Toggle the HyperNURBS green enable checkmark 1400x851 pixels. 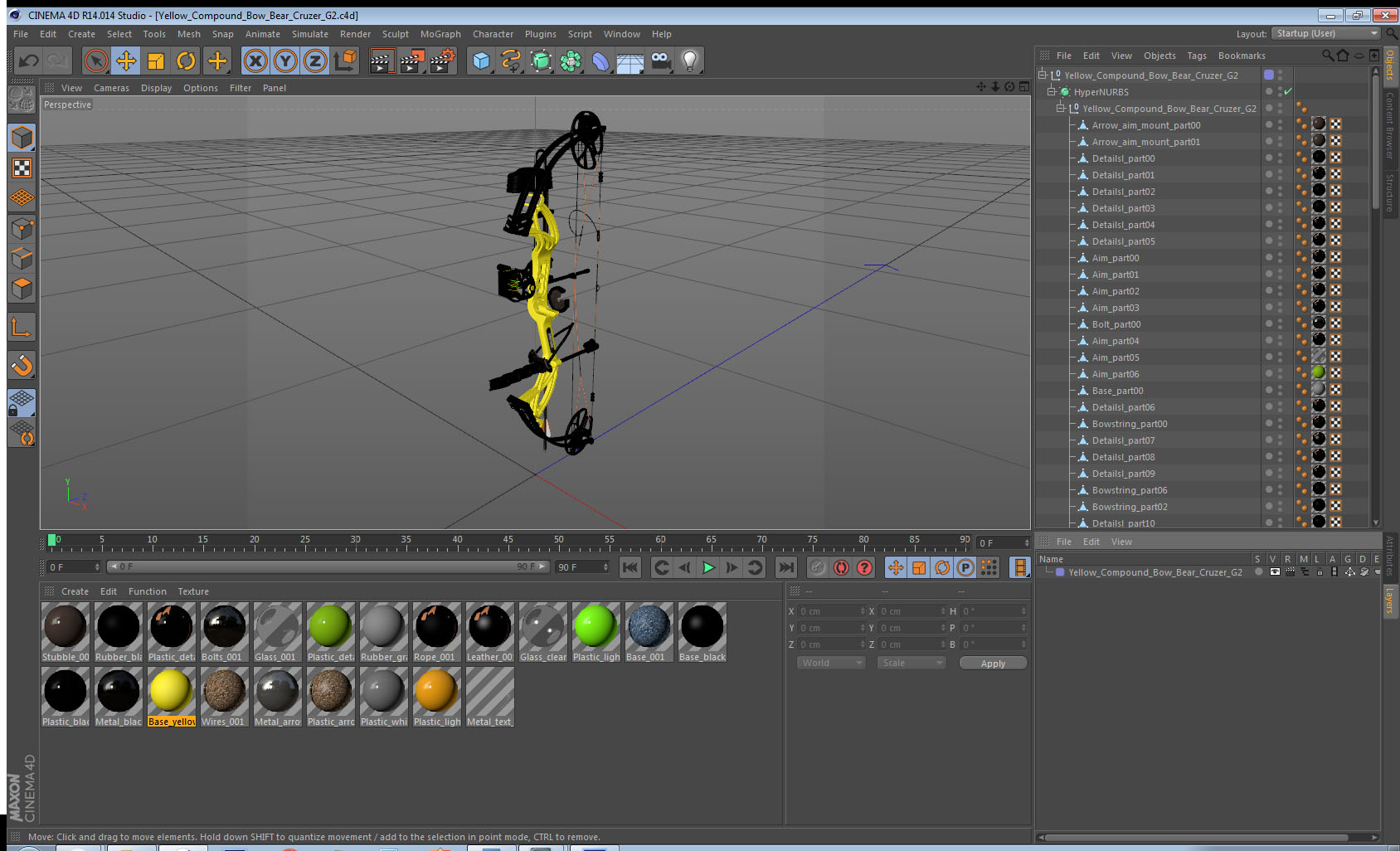click(1288, 92)
